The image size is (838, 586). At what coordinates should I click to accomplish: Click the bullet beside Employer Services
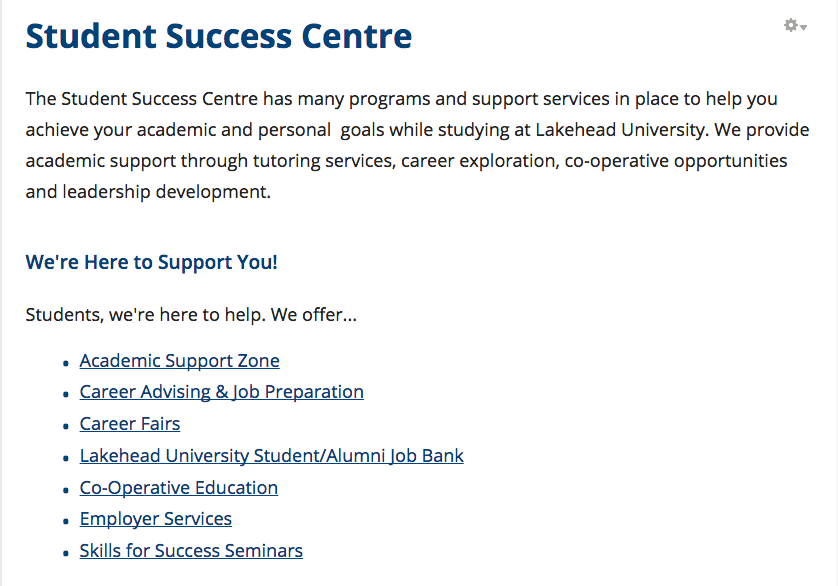pyautogui.click(x=66, y=522)
